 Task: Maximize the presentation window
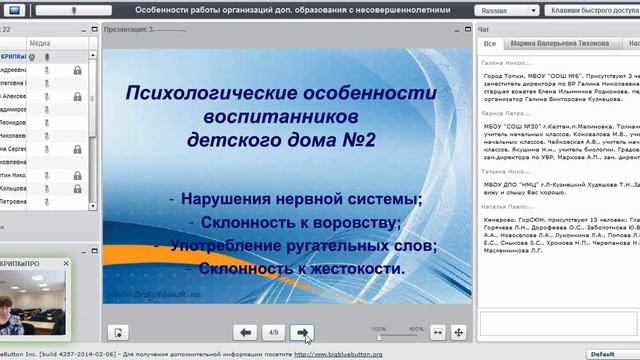(468, 29)
